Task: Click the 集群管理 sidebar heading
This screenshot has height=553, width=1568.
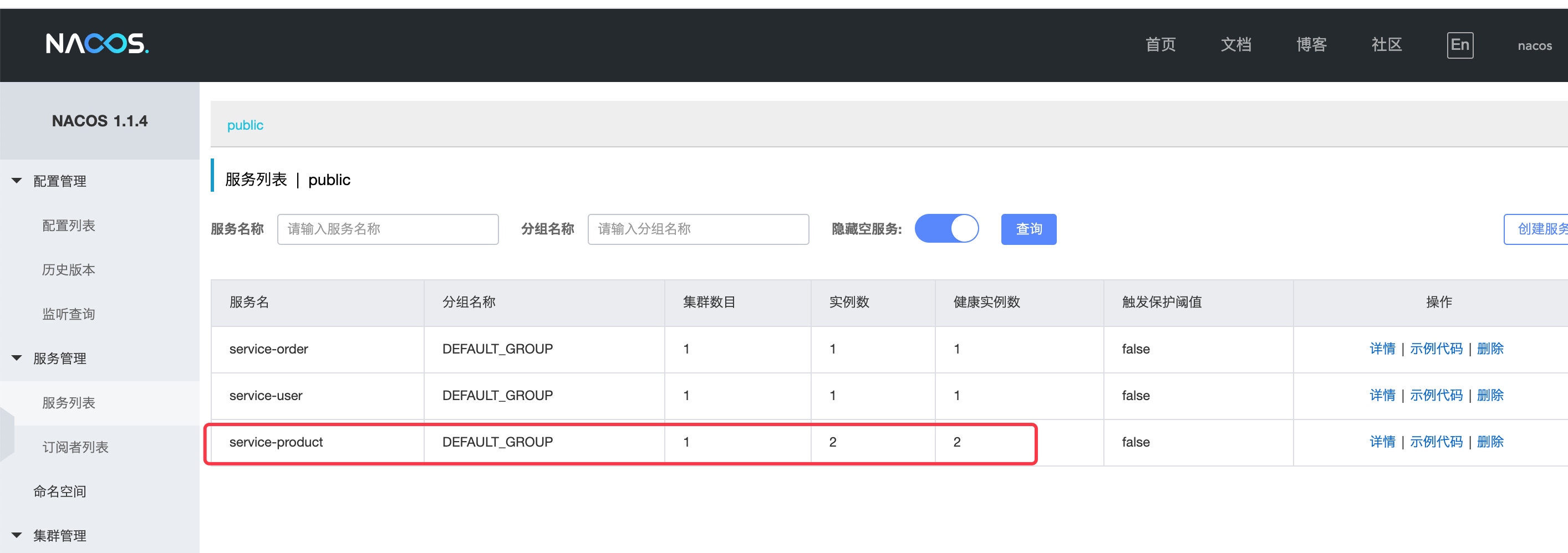Action: (x=60, y=536)
